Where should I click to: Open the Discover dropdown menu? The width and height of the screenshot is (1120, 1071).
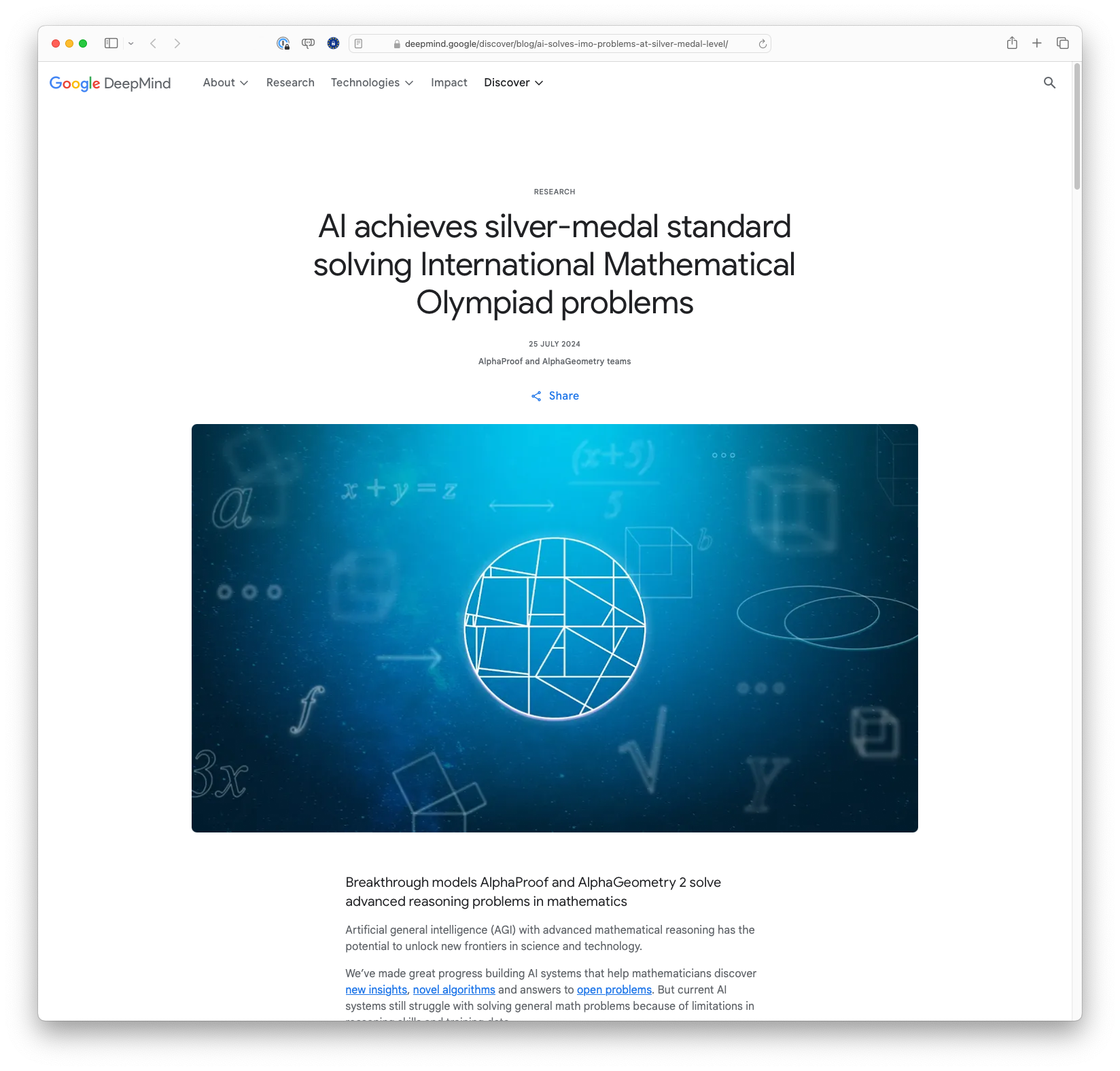tap(513, 82)
